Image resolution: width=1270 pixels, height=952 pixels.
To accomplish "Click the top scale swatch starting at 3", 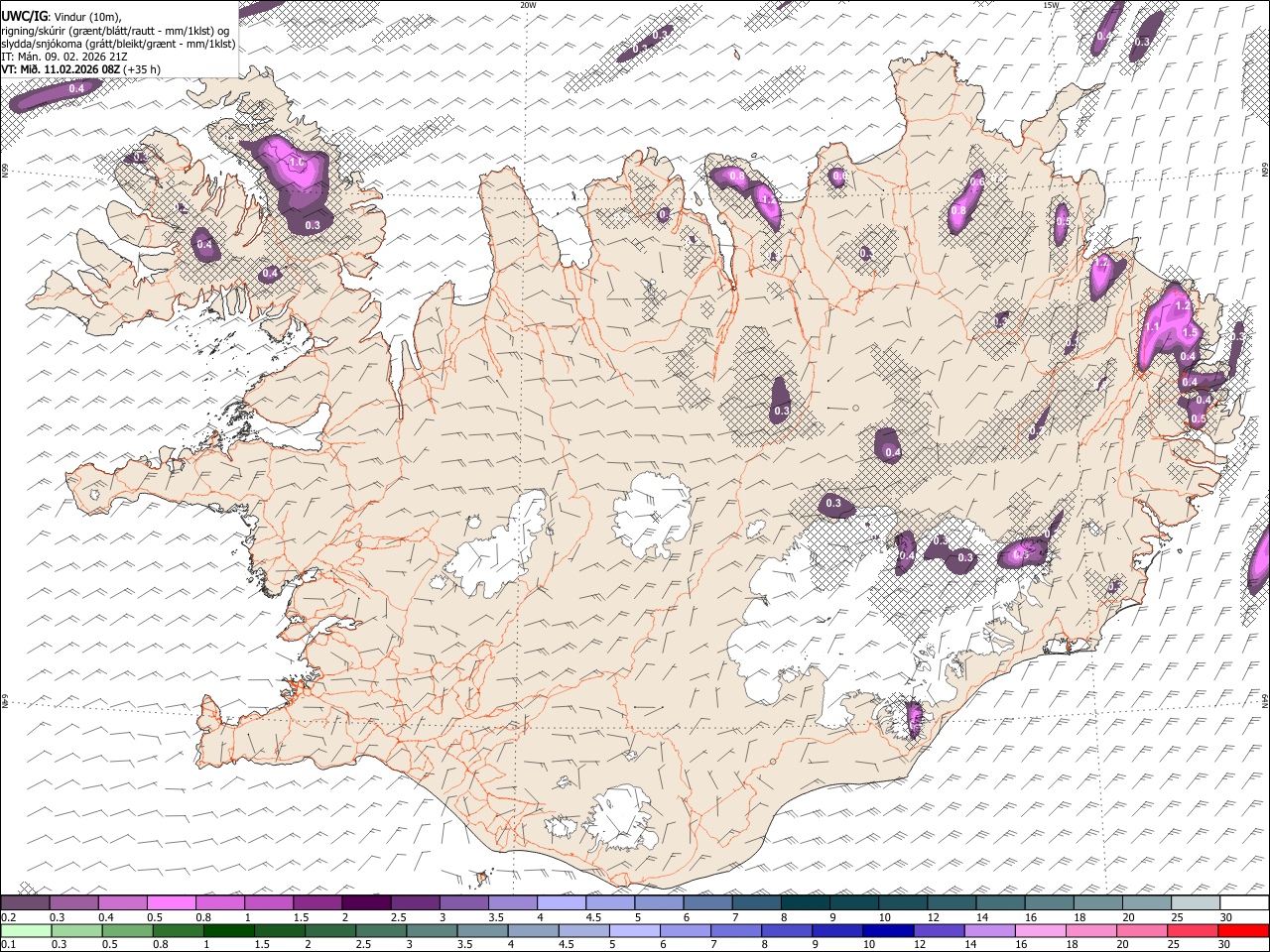I will pos(464,902).
